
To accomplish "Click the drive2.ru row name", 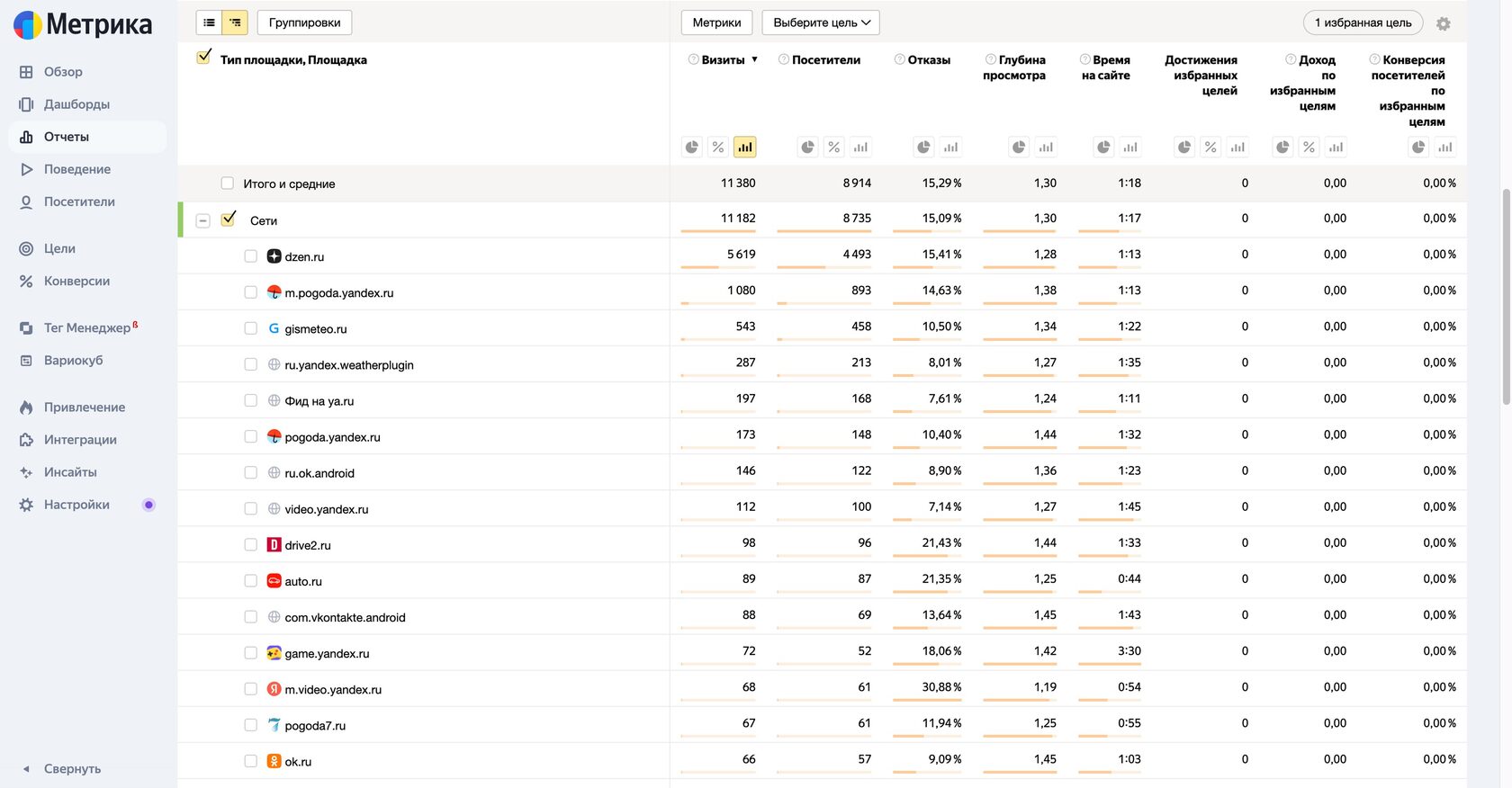I will (x=308, y=545).
